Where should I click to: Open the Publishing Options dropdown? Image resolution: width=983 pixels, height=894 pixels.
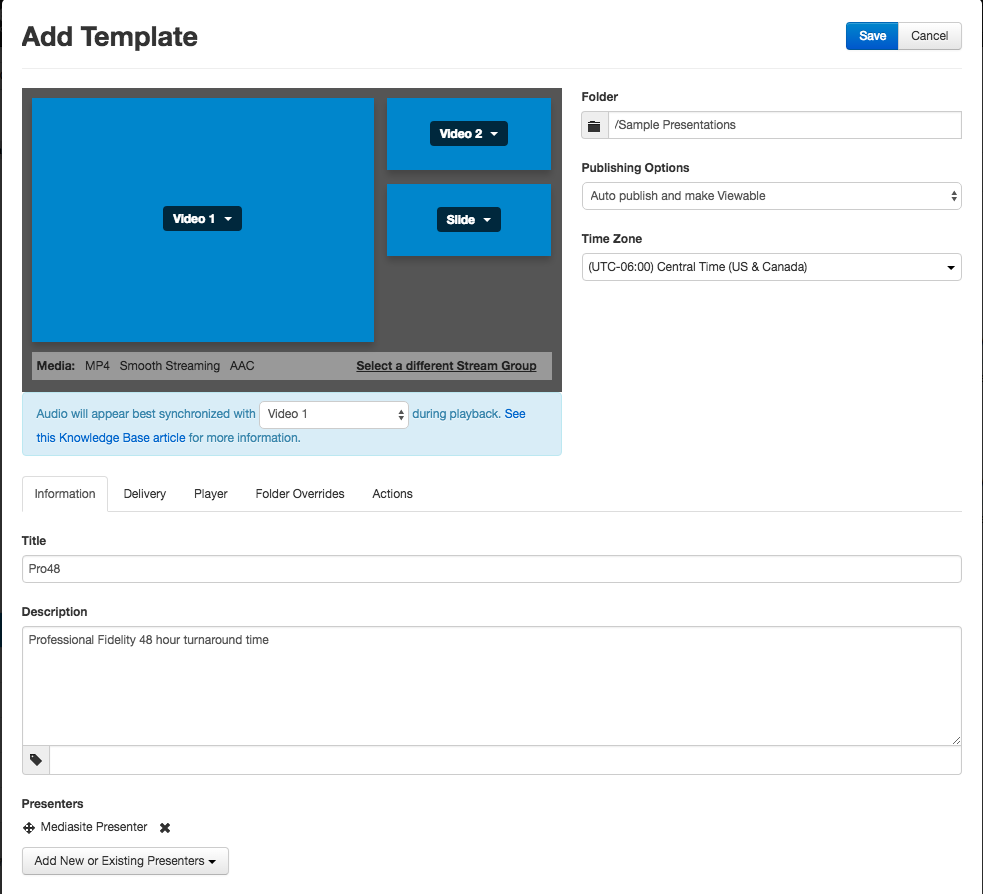771,196
